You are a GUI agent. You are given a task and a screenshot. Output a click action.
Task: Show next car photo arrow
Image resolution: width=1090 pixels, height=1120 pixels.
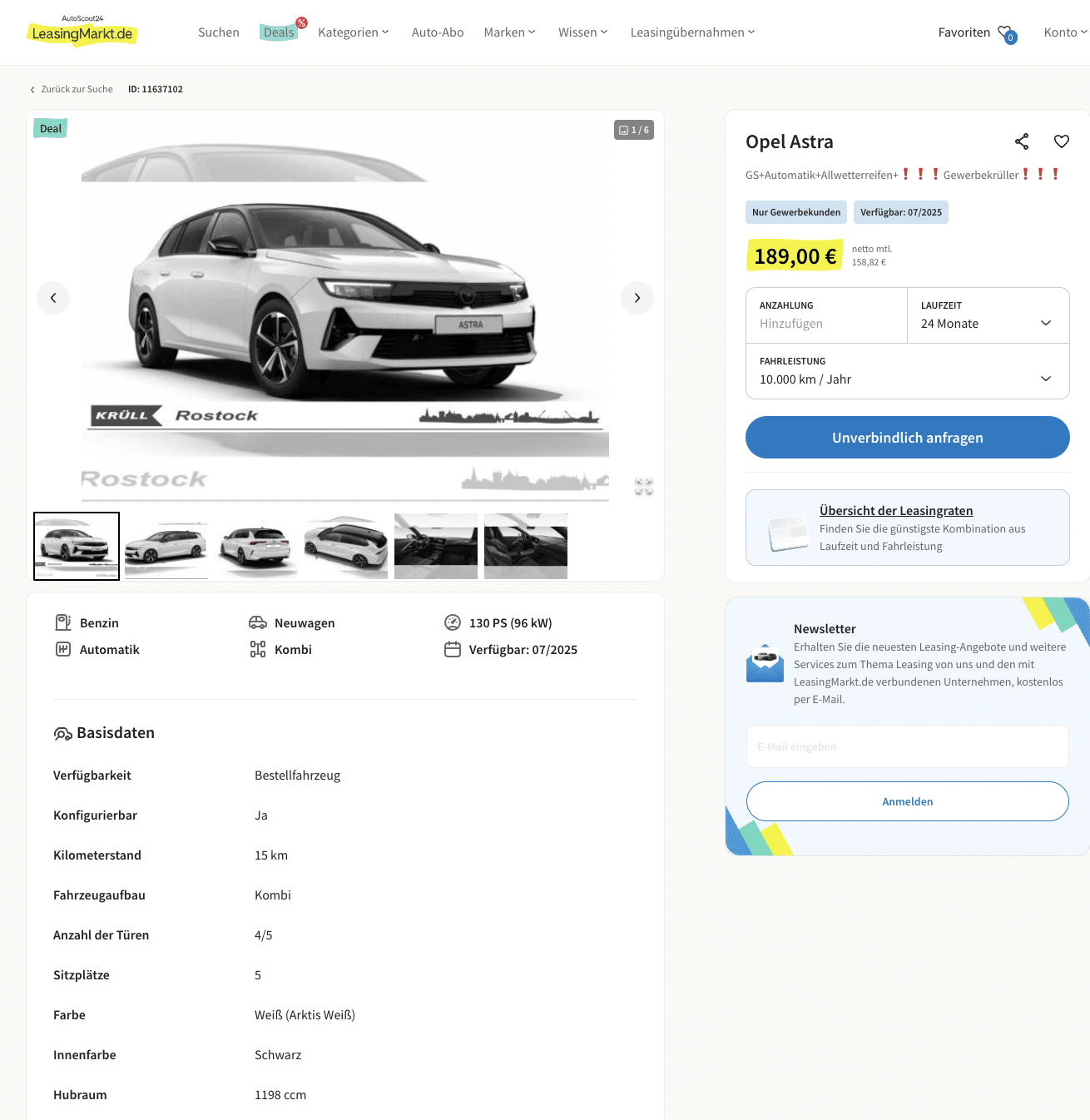pyautogui.click(x=637, y=298)
